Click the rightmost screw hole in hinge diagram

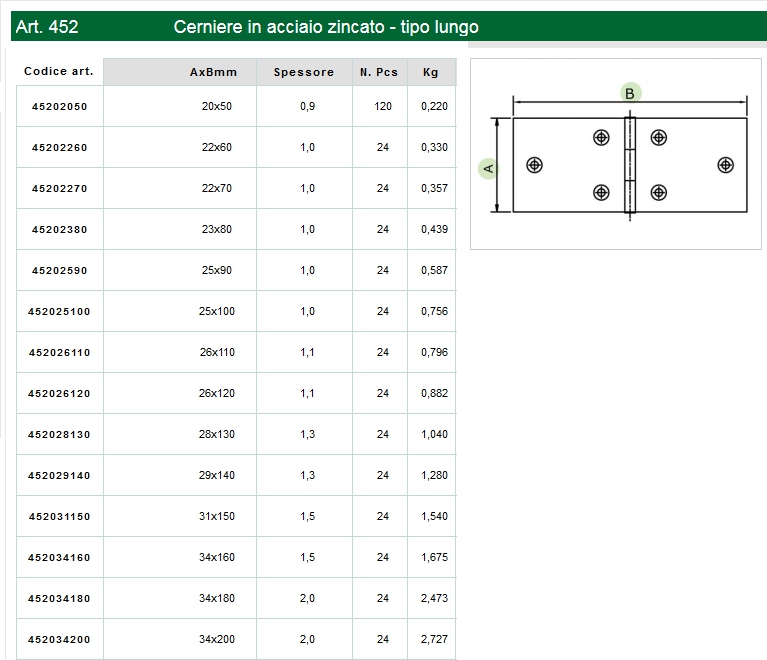click(x=725, y=165)
